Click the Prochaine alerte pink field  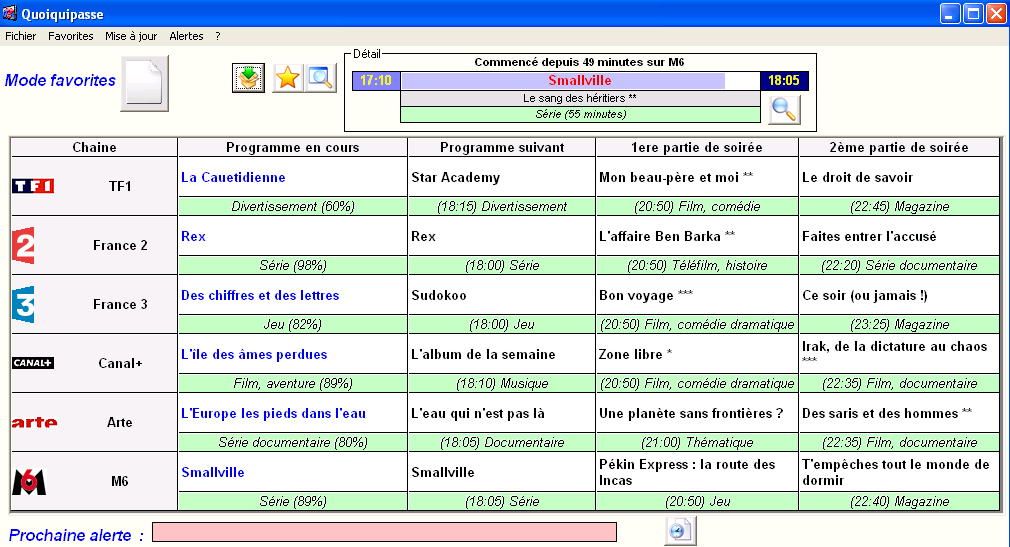pos(385,532)
